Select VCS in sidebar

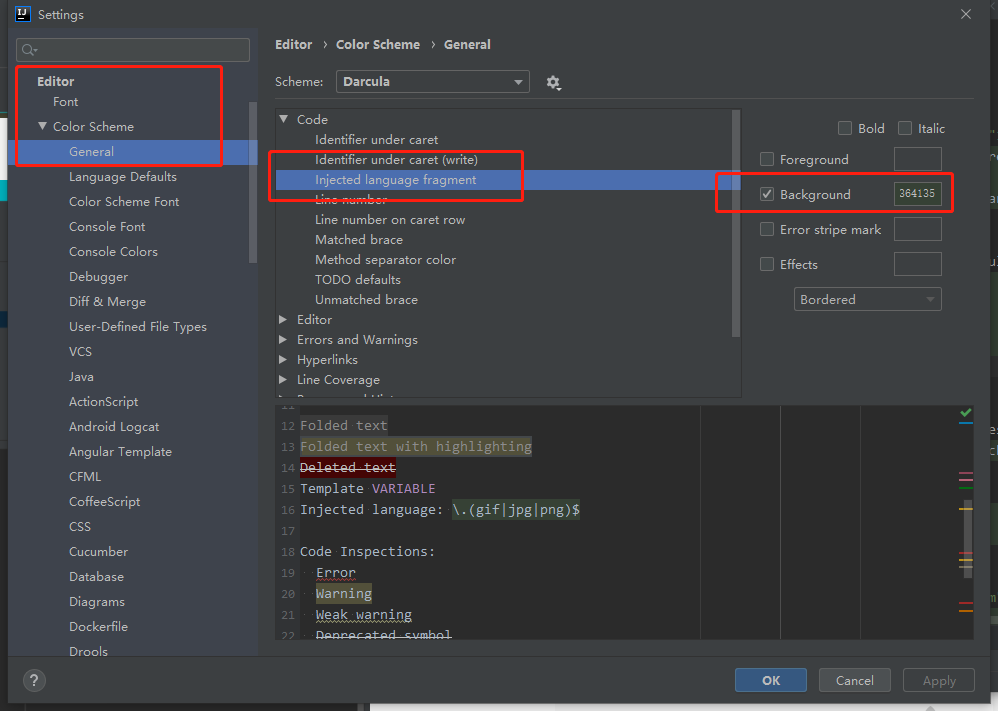pos(80,351)
